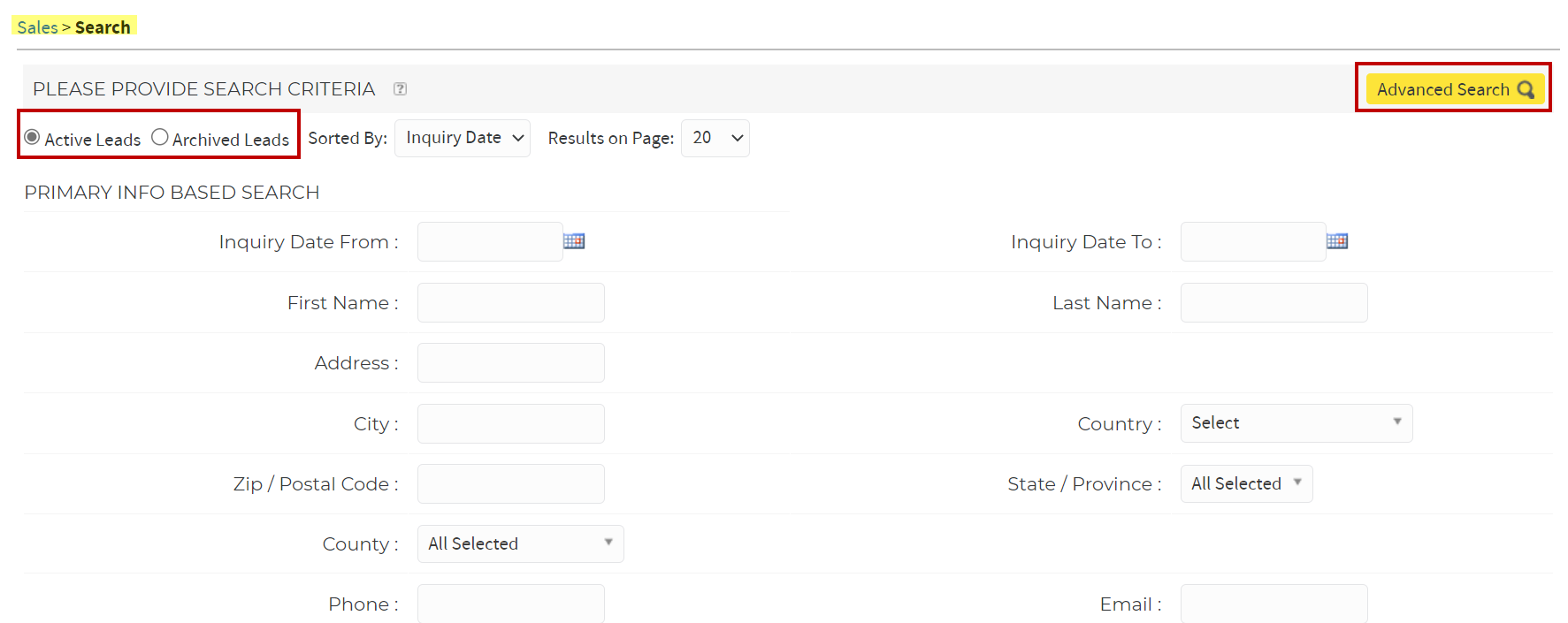Select the Active Leads radio button
Viewport: 1568px width, 623px height.
[33, 137]
